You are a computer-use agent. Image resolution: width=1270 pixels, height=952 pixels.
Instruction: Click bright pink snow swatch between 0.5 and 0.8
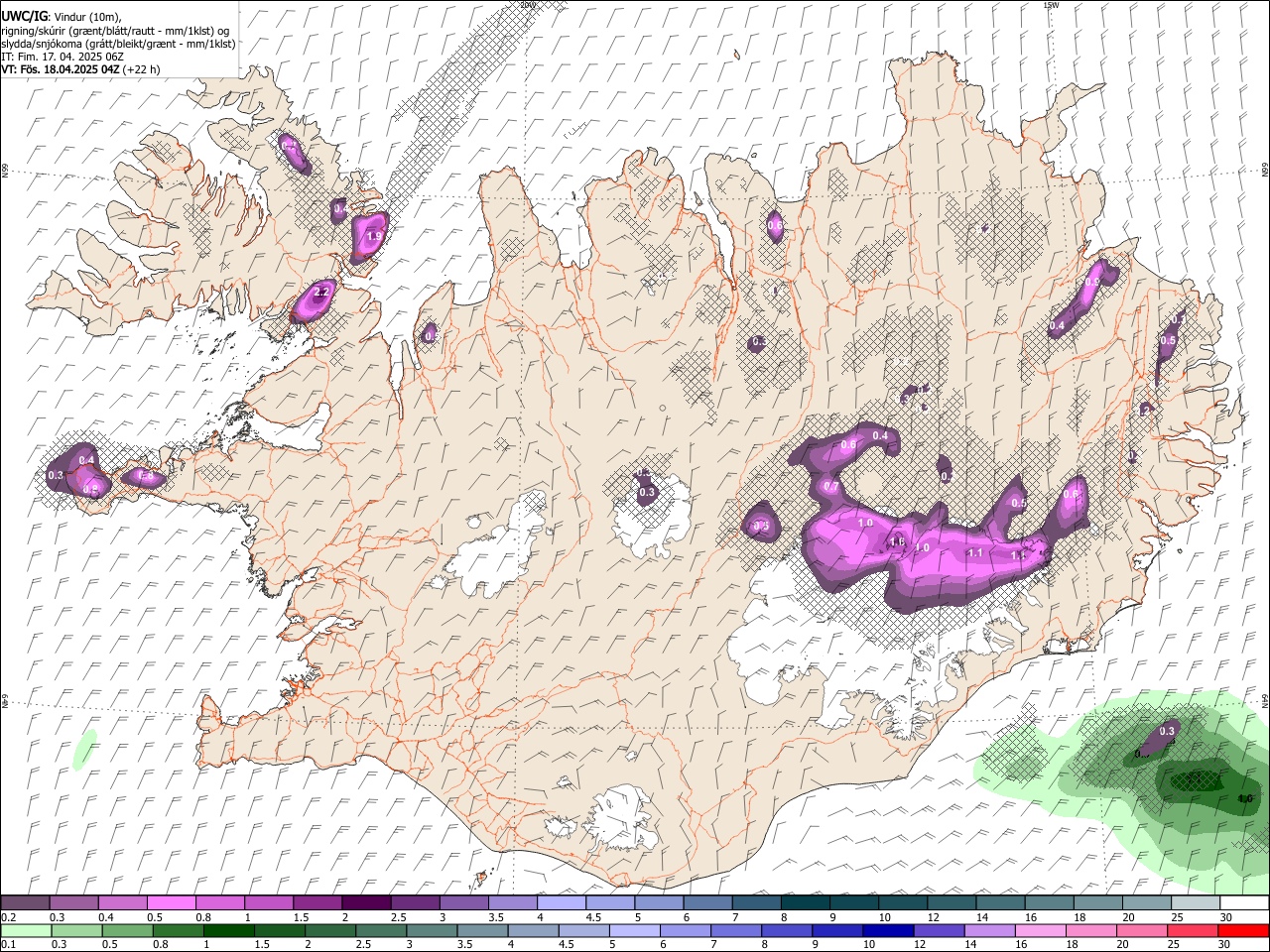171,903
